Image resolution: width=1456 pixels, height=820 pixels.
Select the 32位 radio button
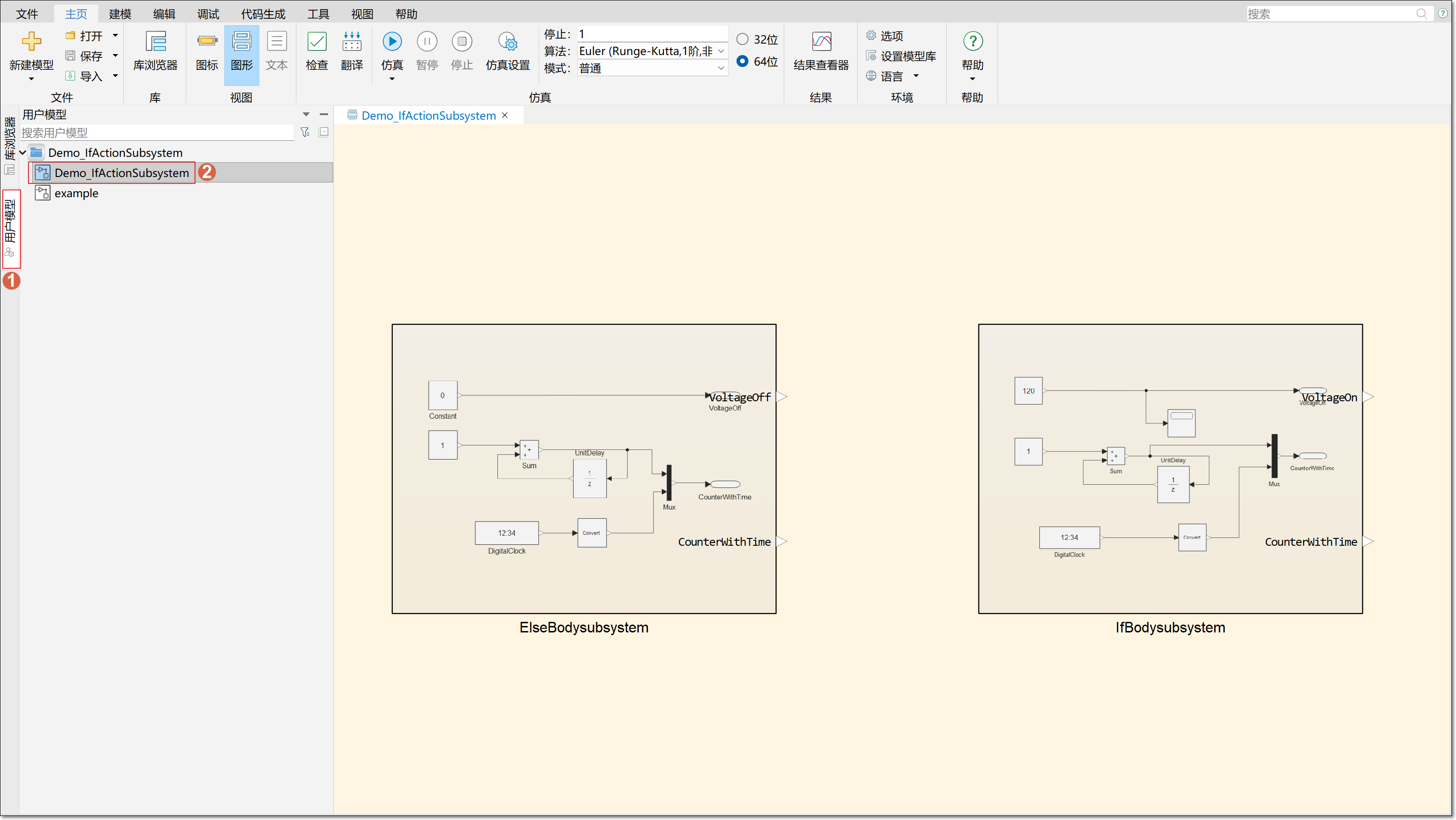(x=742, y=39)
